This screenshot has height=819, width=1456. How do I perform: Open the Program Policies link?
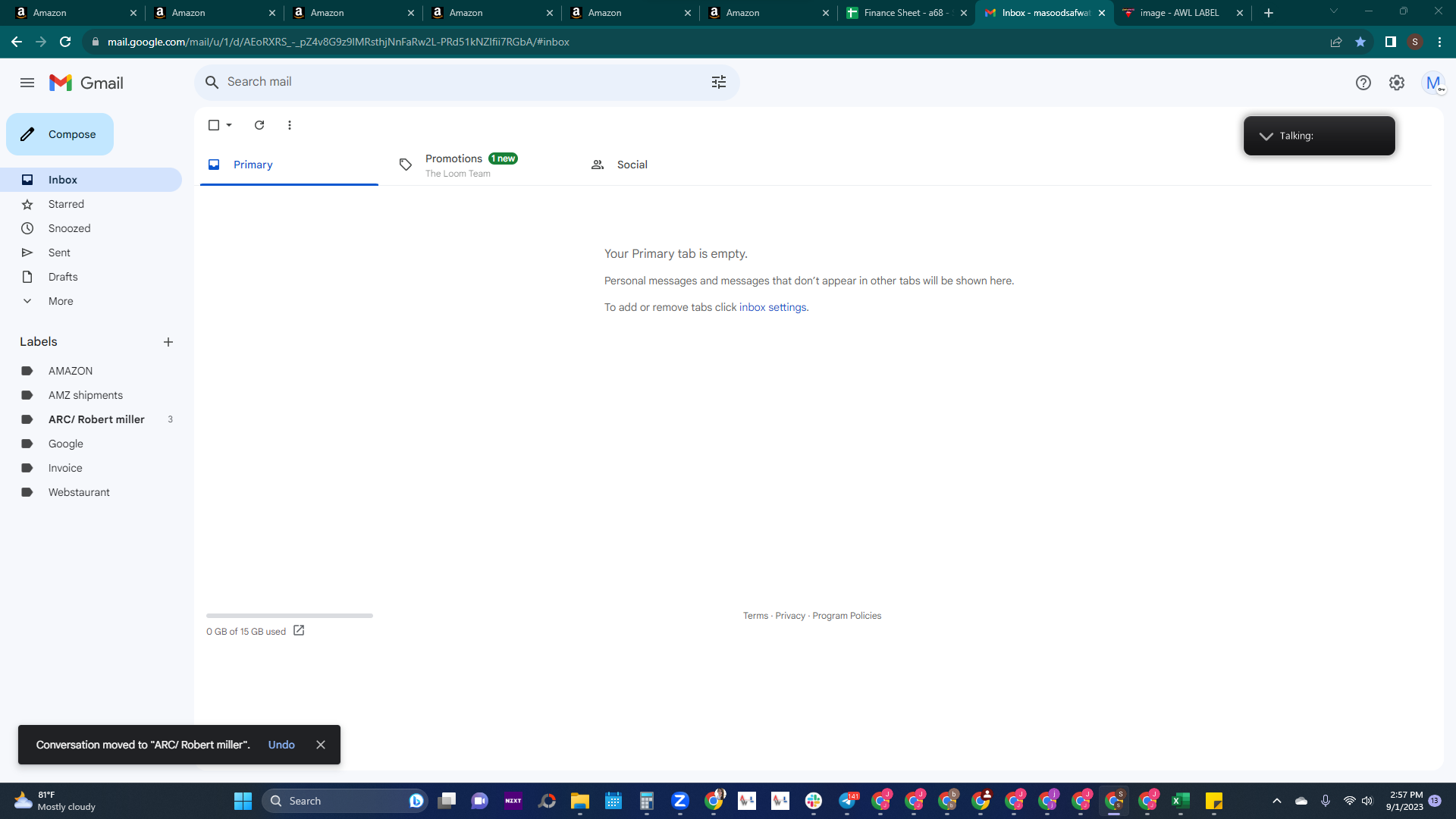pyautogui.click(x=846, y=616)
